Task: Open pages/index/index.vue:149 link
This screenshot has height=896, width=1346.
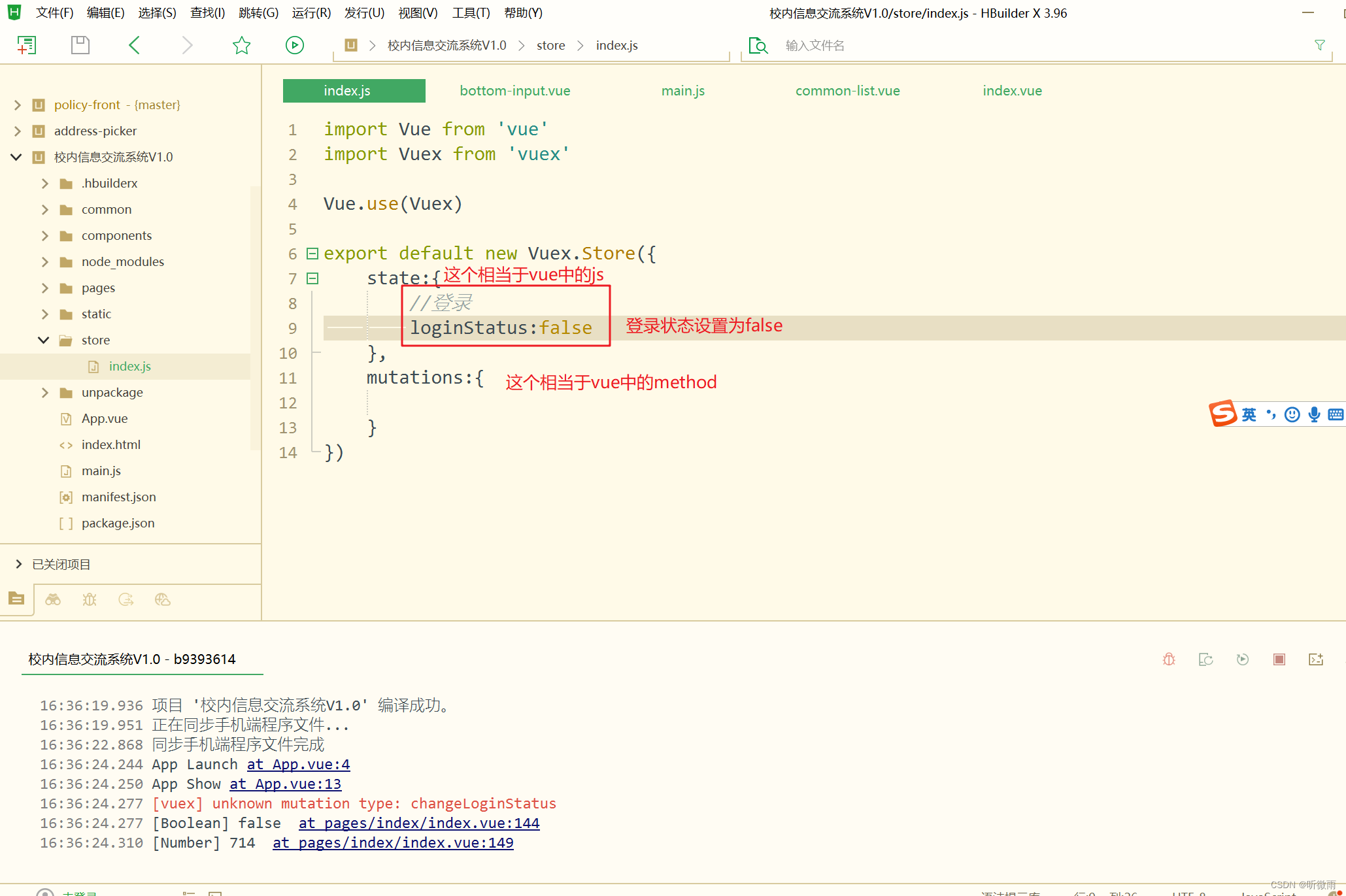Action: [x=393, y=842]
